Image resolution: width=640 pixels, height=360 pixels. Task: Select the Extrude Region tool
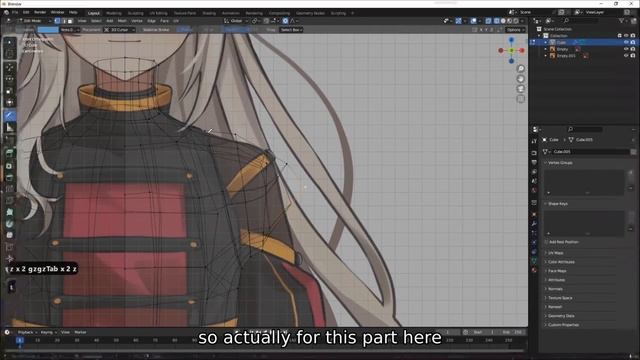tap(10, 153)
